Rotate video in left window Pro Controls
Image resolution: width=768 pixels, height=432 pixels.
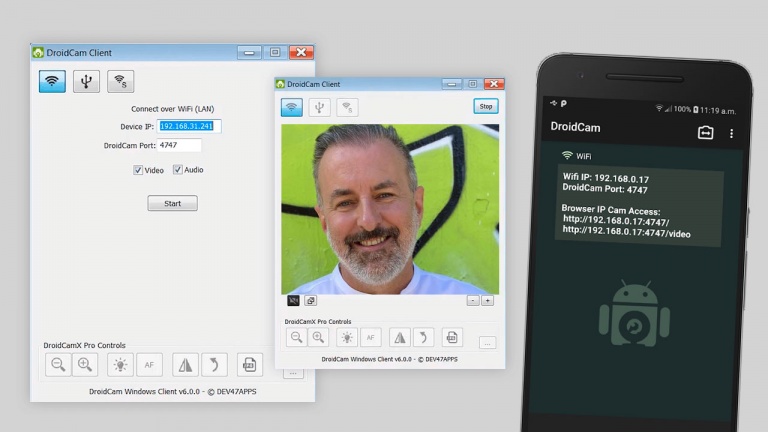coord(214,364)
